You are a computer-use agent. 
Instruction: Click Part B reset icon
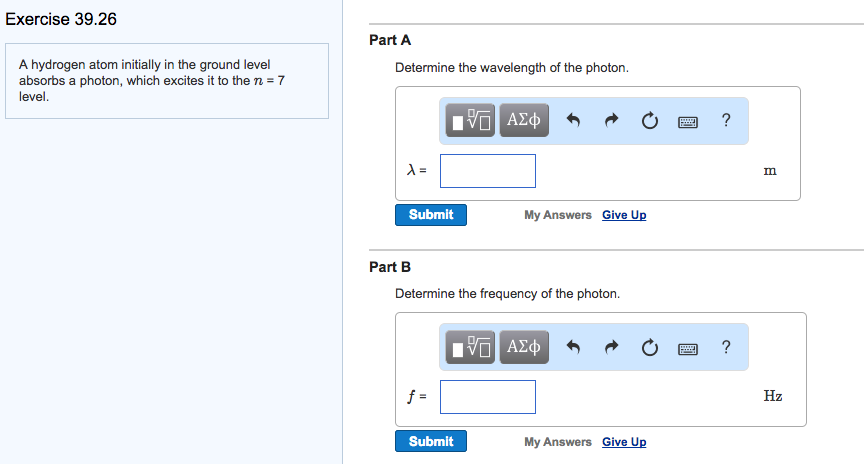click(x=649, y=348)
